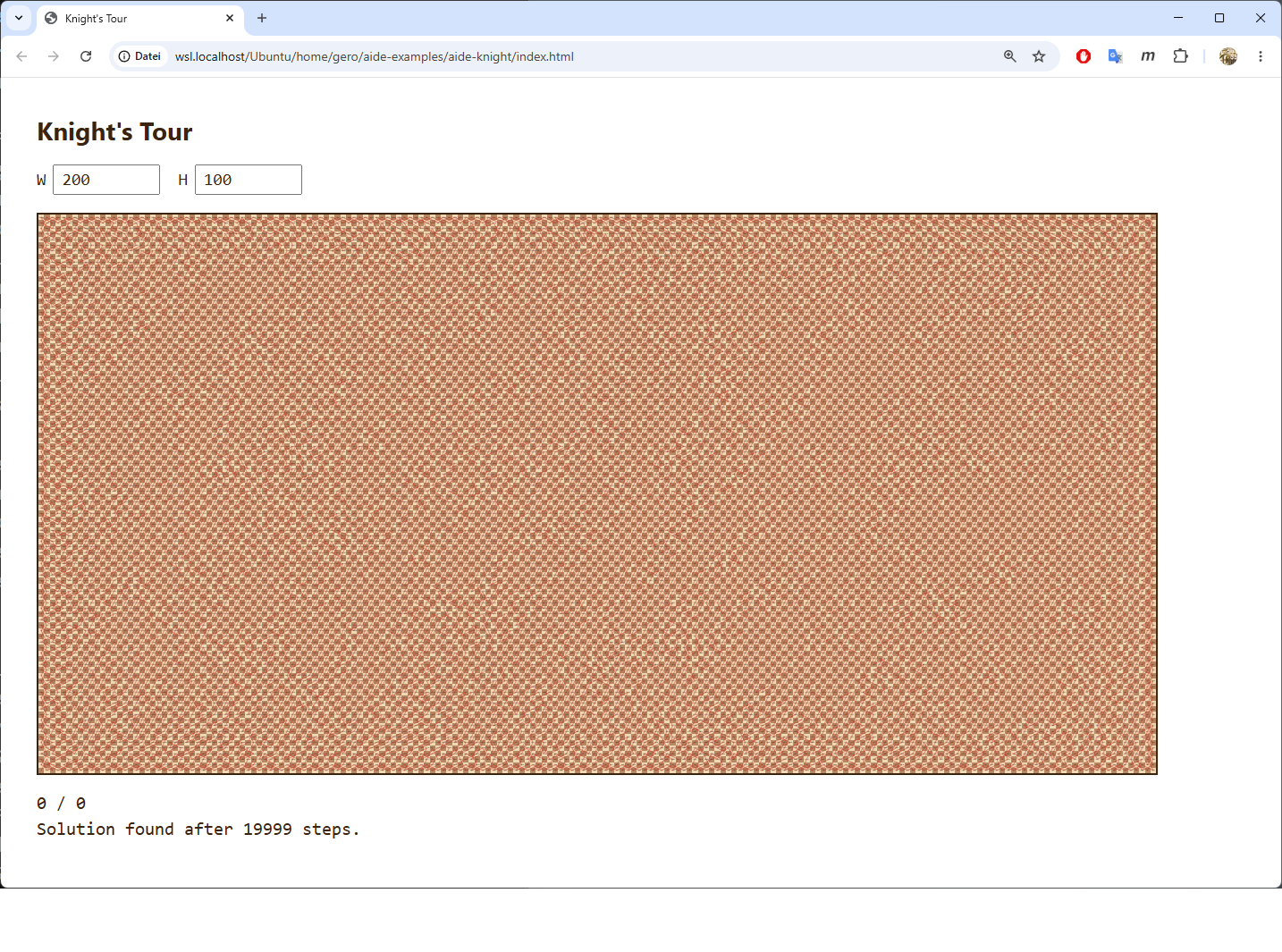Open the page zoom magnifier icon

1010,56
